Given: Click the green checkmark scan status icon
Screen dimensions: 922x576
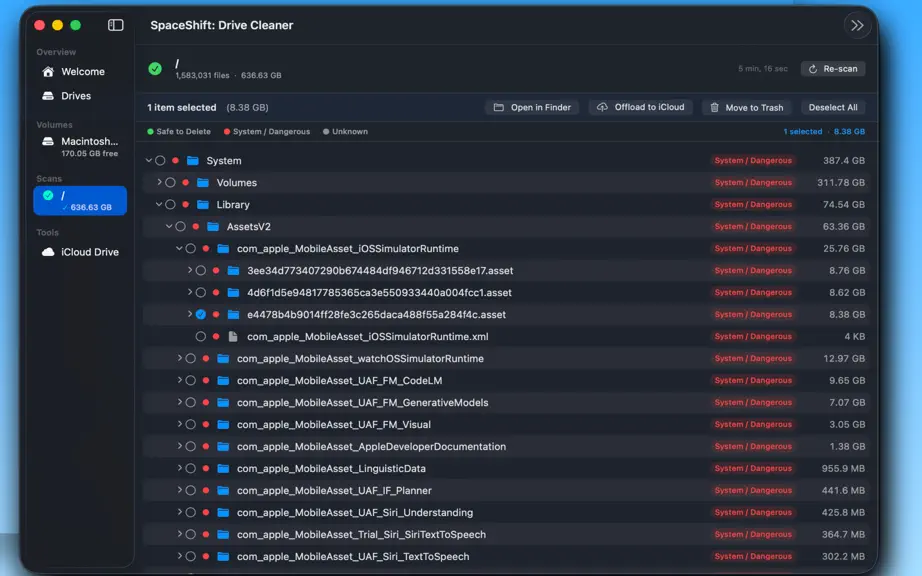Looking at the screenshot, I should 155,69.
